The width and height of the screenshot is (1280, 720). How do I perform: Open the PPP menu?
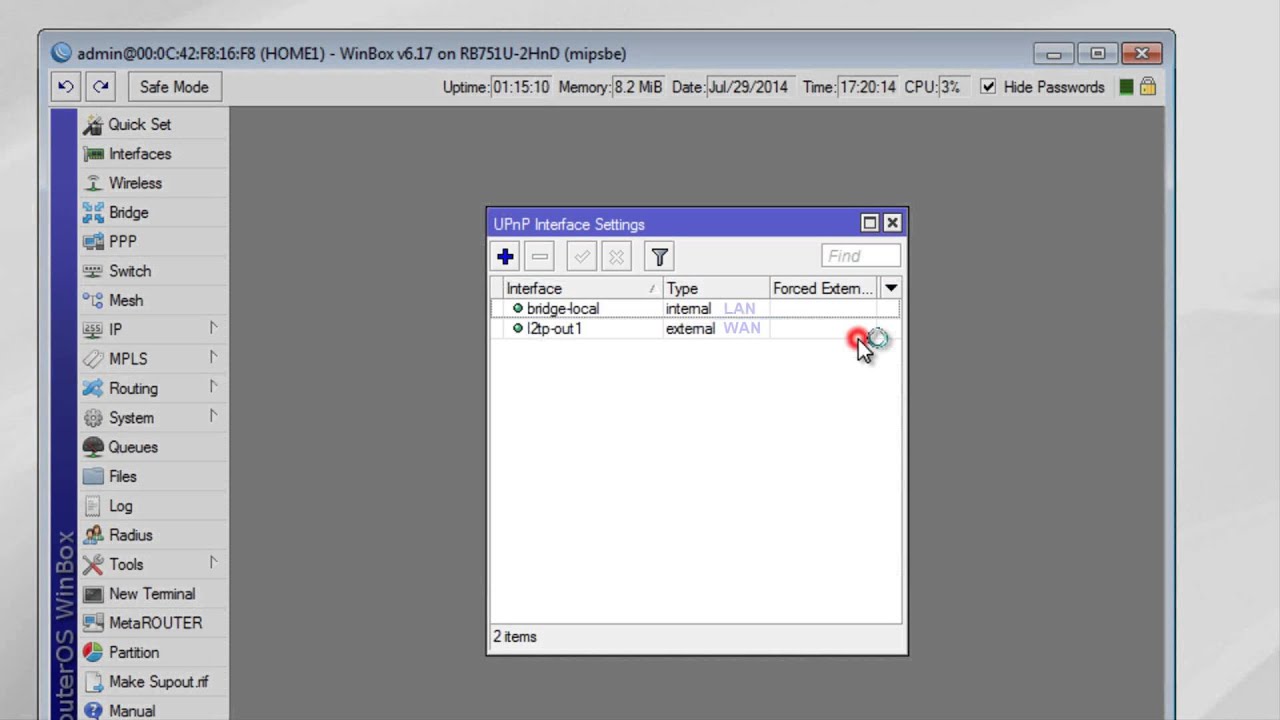122,241
